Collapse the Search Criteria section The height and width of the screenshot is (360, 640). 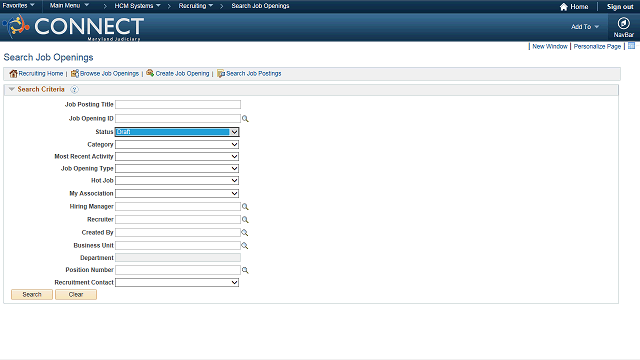[12, 89]
